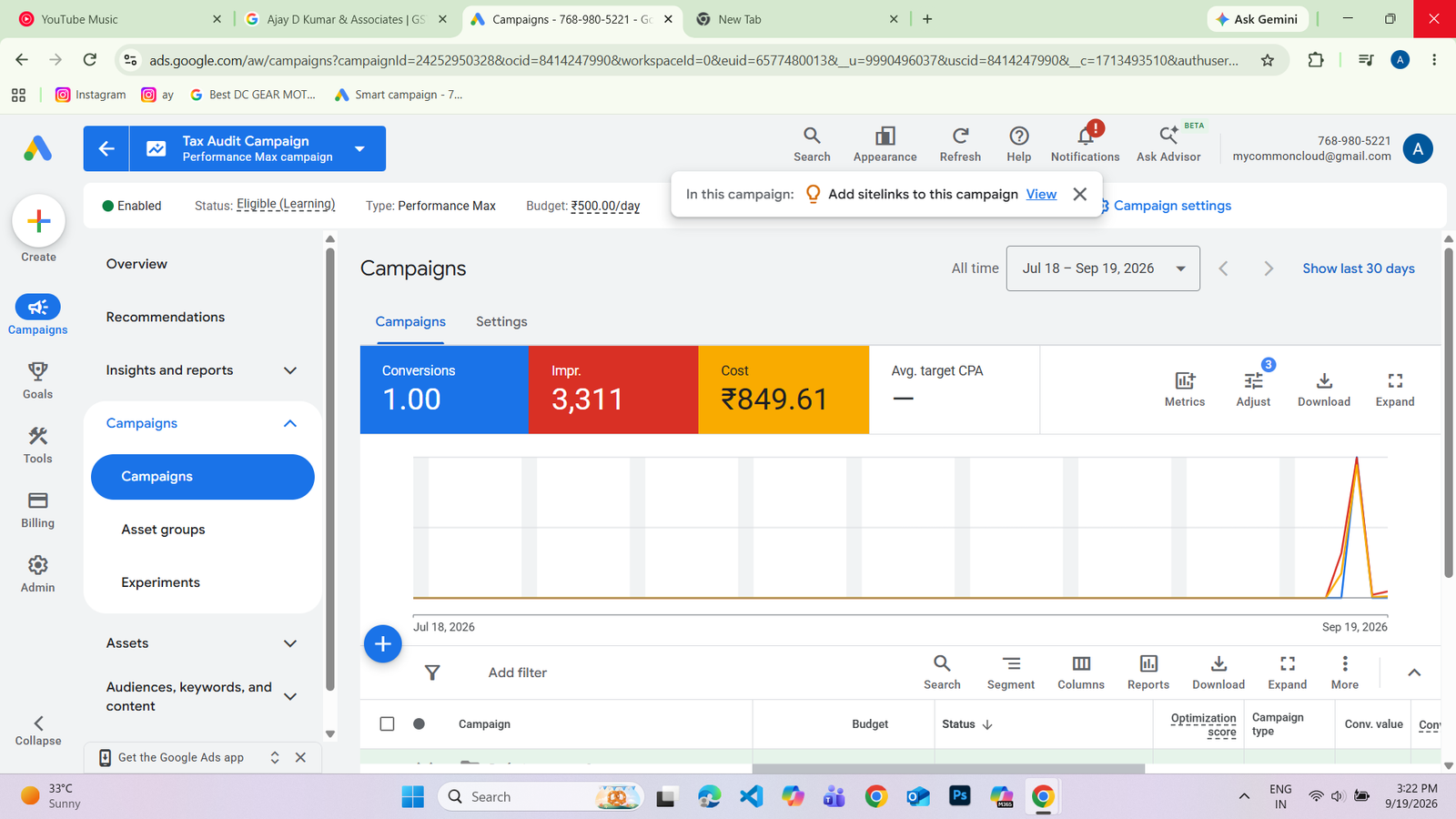Launch Ask Advisor beta

tap(1168, 145)
